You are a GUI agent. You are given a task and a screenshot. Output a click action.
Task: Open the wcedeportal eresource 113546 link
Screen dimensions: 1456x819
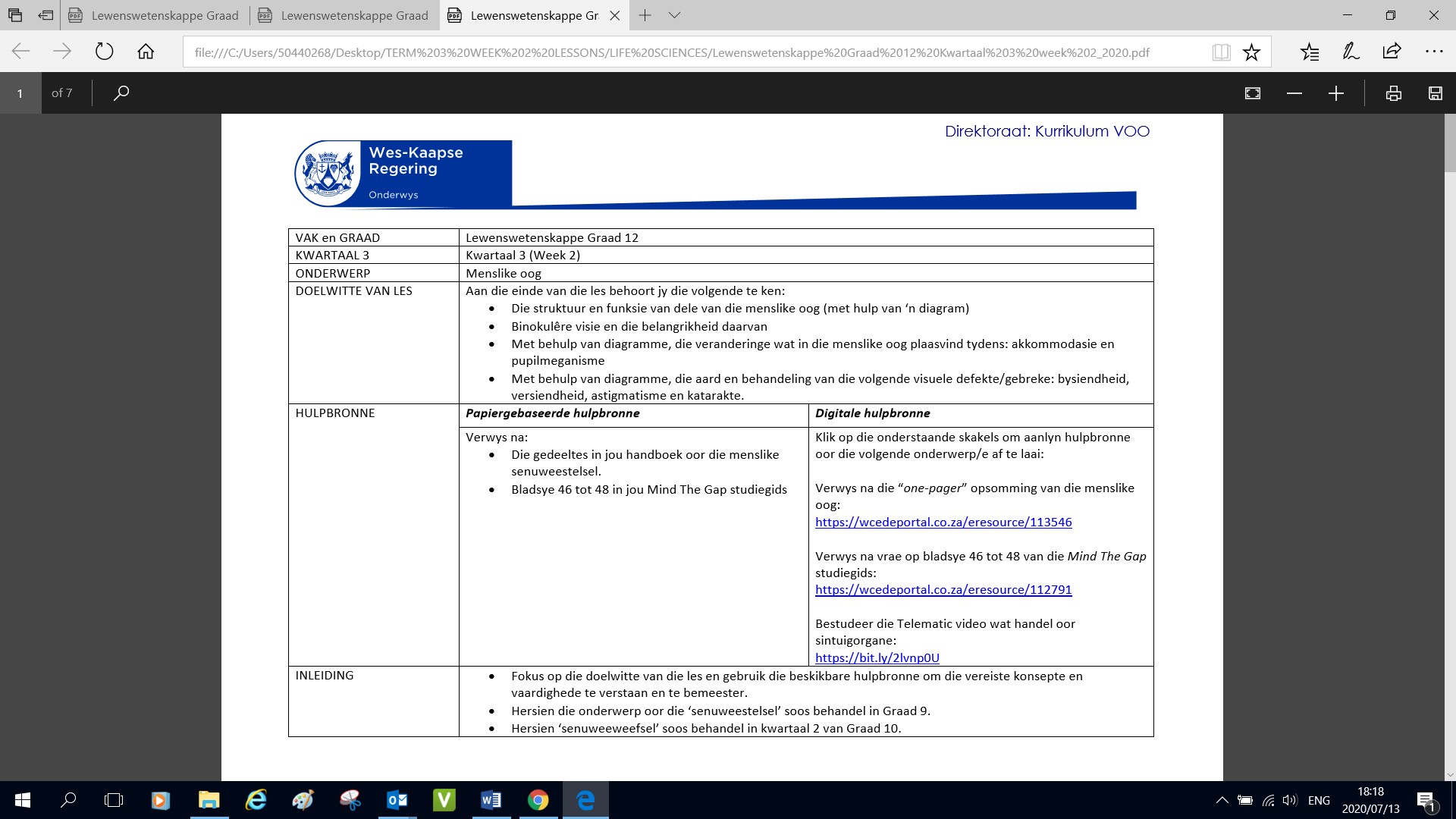(943, 522)
